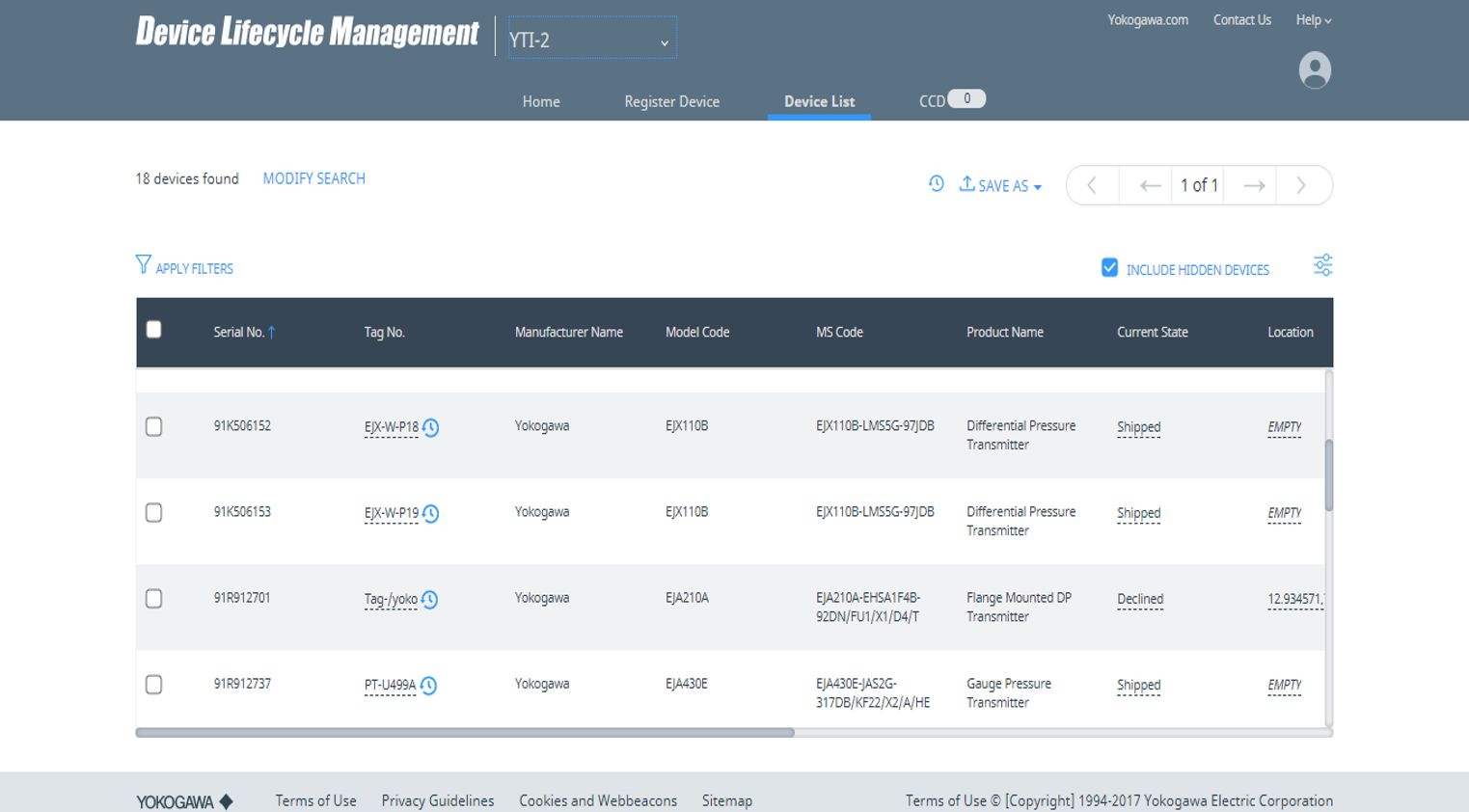Switch to Register Device tab
Screen dimensions: 1469x812
tap(671, 101)
